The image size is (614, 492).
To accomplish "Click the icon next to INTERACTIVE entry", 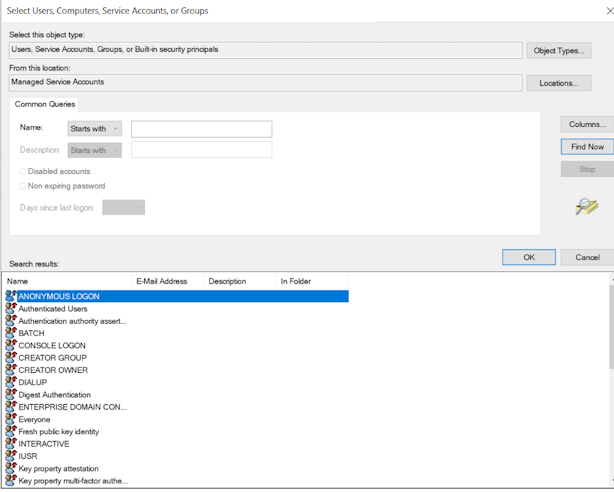I will (11, 444).
